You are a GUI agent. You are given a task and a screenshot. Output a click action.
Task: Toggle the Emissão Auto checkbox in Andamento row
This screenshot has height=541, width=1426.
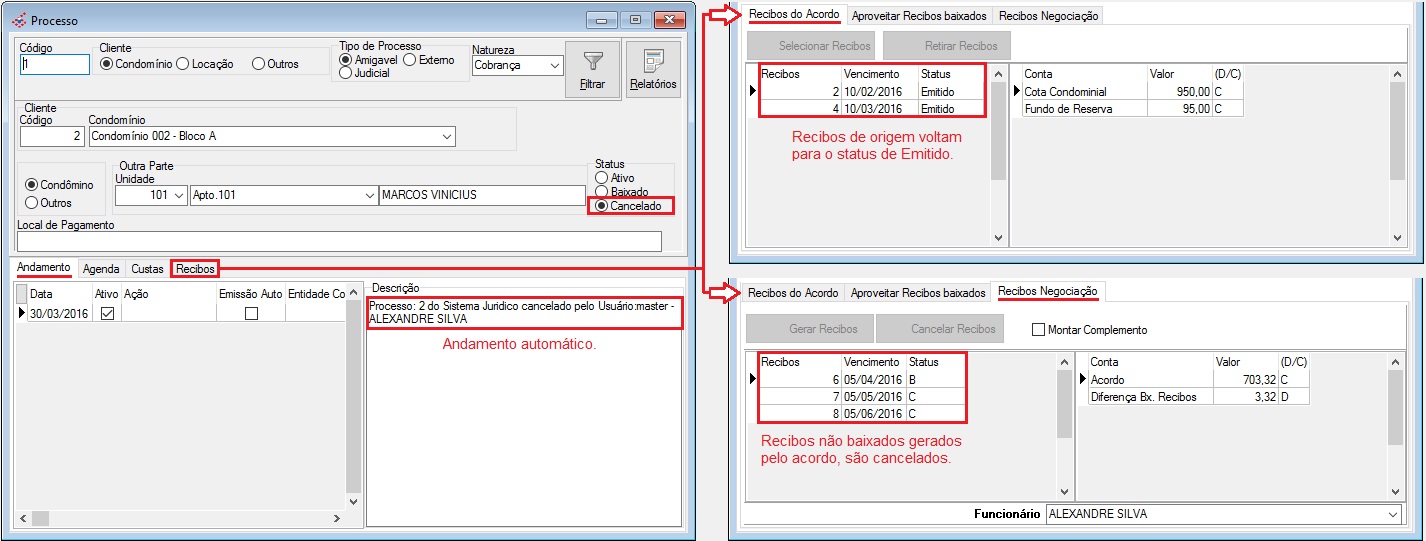[251, 313]
